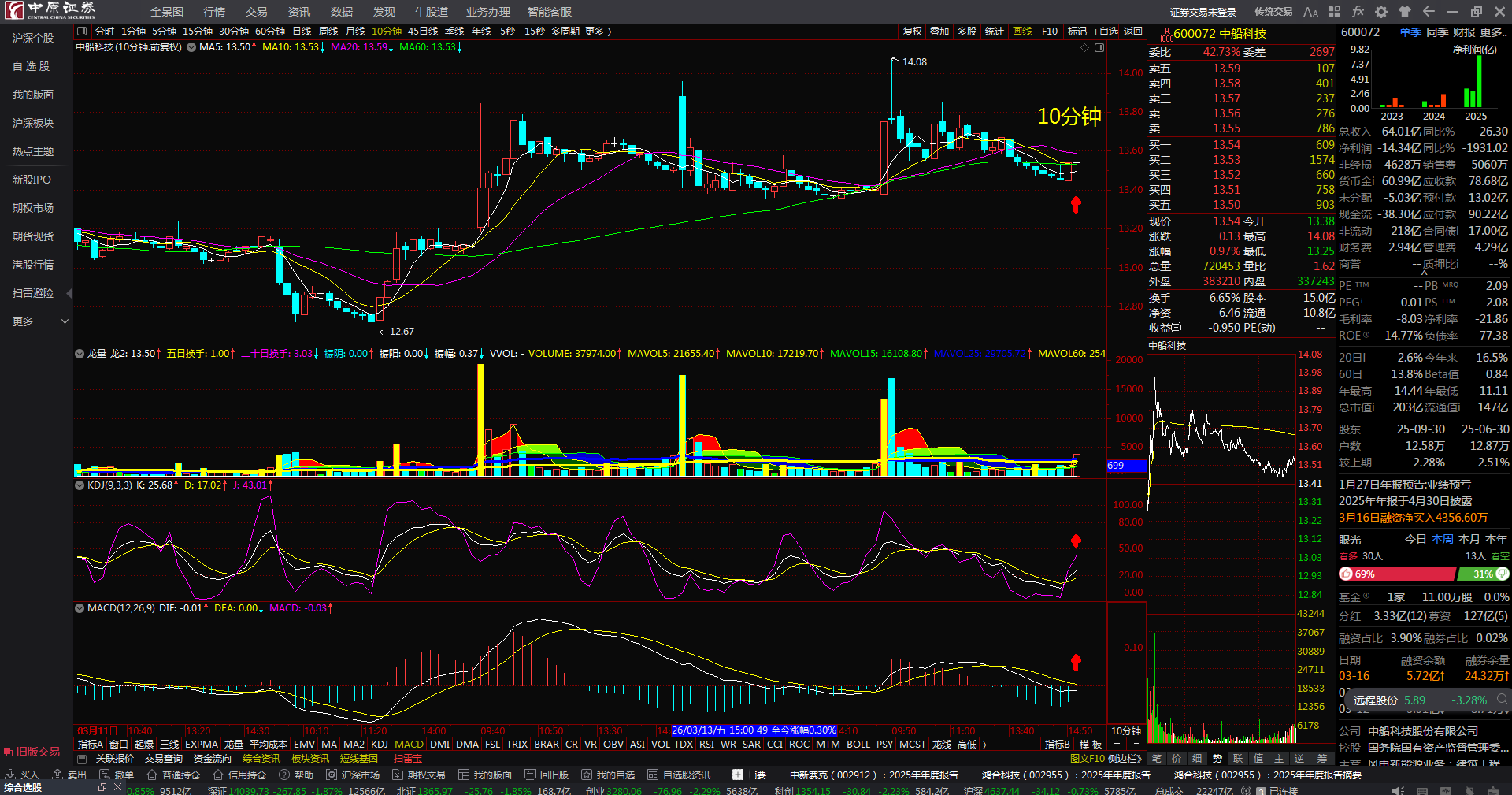Open 我的自选 favorites icon
1512x795 pixels.
[x=587, y=775]
